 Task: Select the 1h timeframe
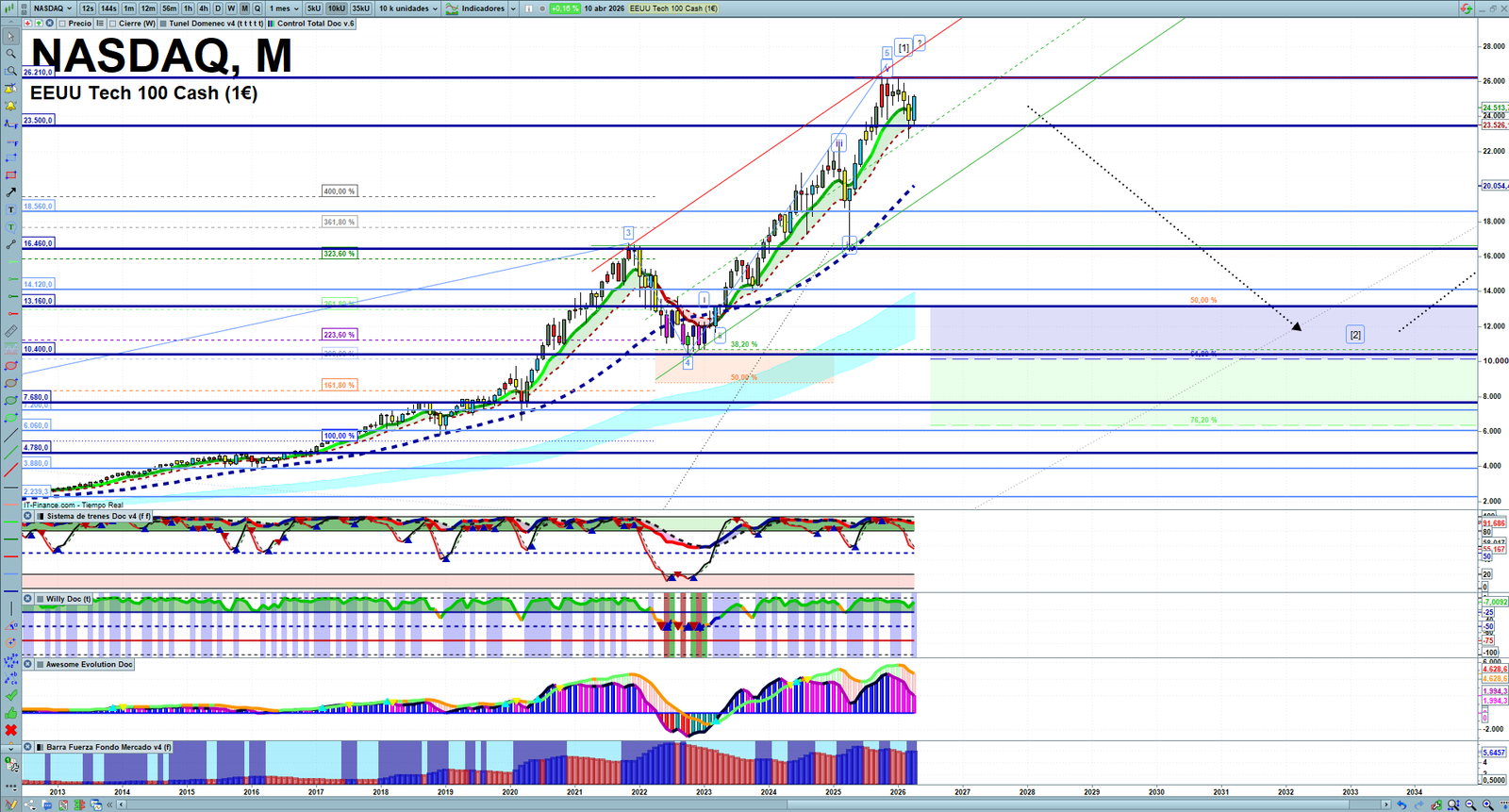coord(189,8)
